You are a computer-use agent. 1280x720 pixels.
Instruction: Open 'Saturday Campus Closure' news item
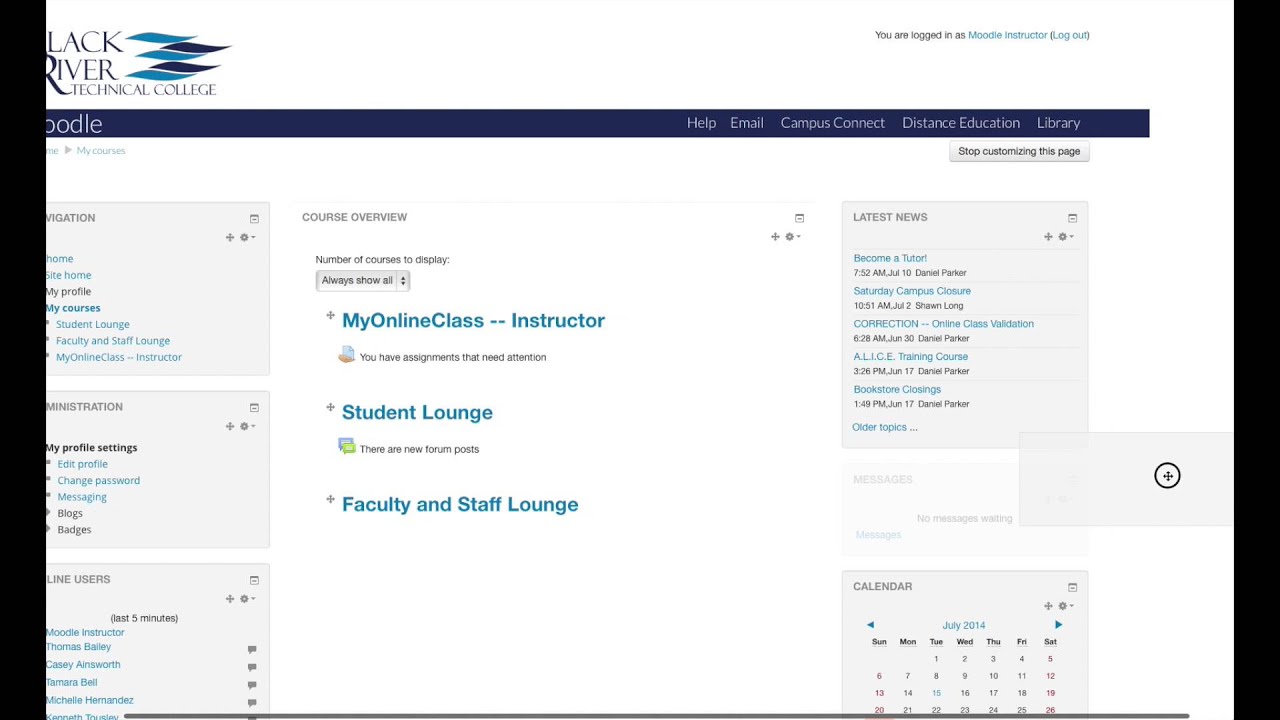tap(912, 291)
